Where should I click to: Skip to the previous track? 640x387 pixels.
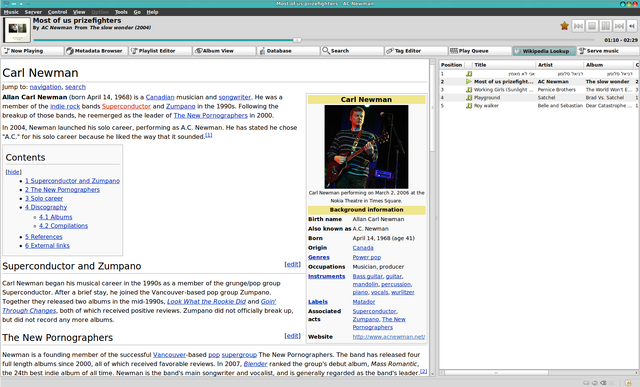point(578,26)
